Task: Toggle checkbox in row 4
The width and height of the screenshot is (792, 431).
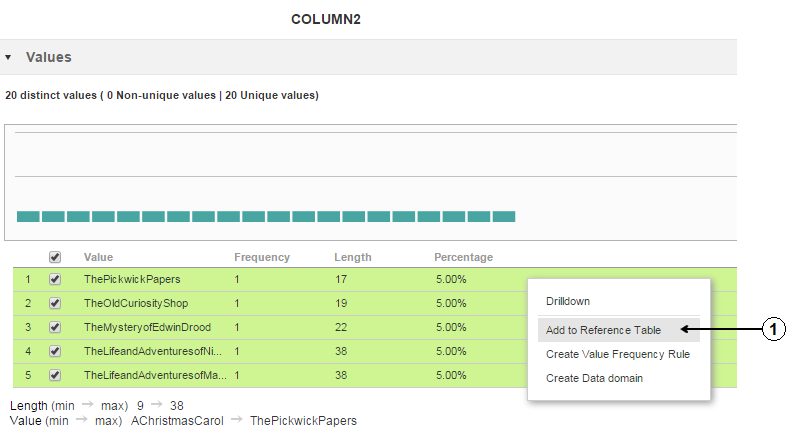Action: click(x=55, y=351)
